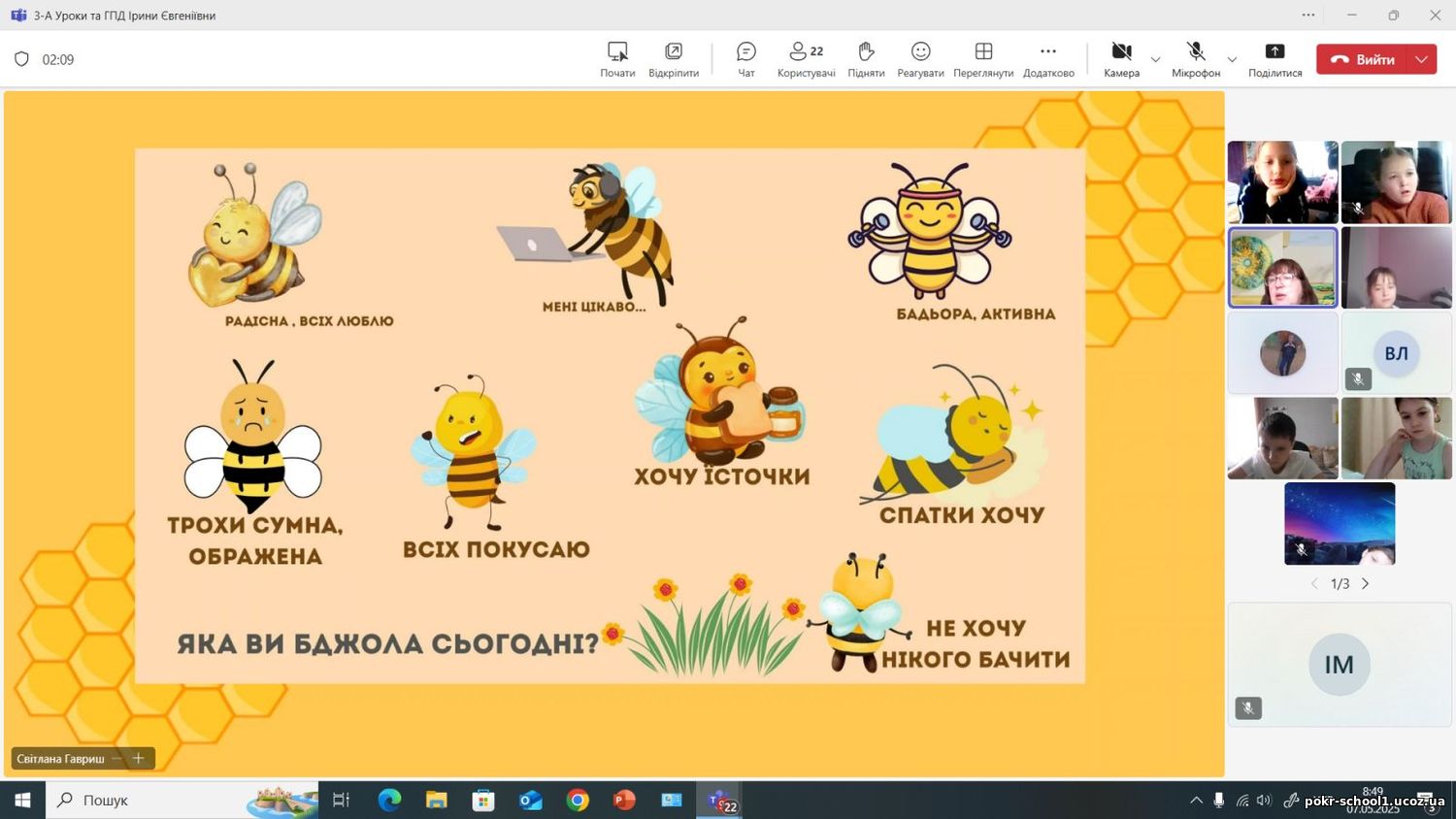Image resolution: width=1456 pixels, height=819 pixels.
Task: Open Google Chrome from the taskbar
Action: pyautogui.click(x=578, y=800)
